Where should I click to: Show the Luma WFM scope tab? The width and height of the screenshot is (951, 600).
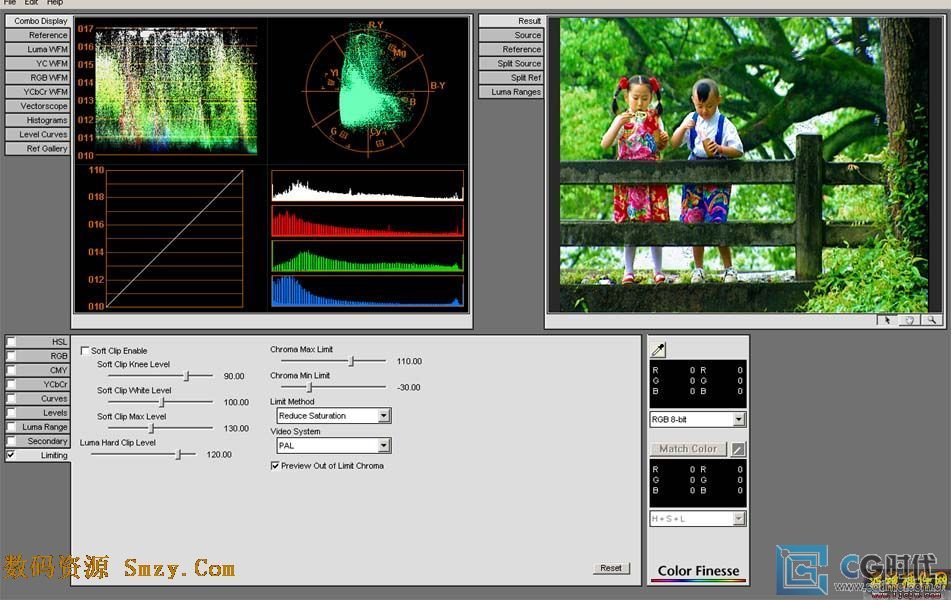(38, 49)
